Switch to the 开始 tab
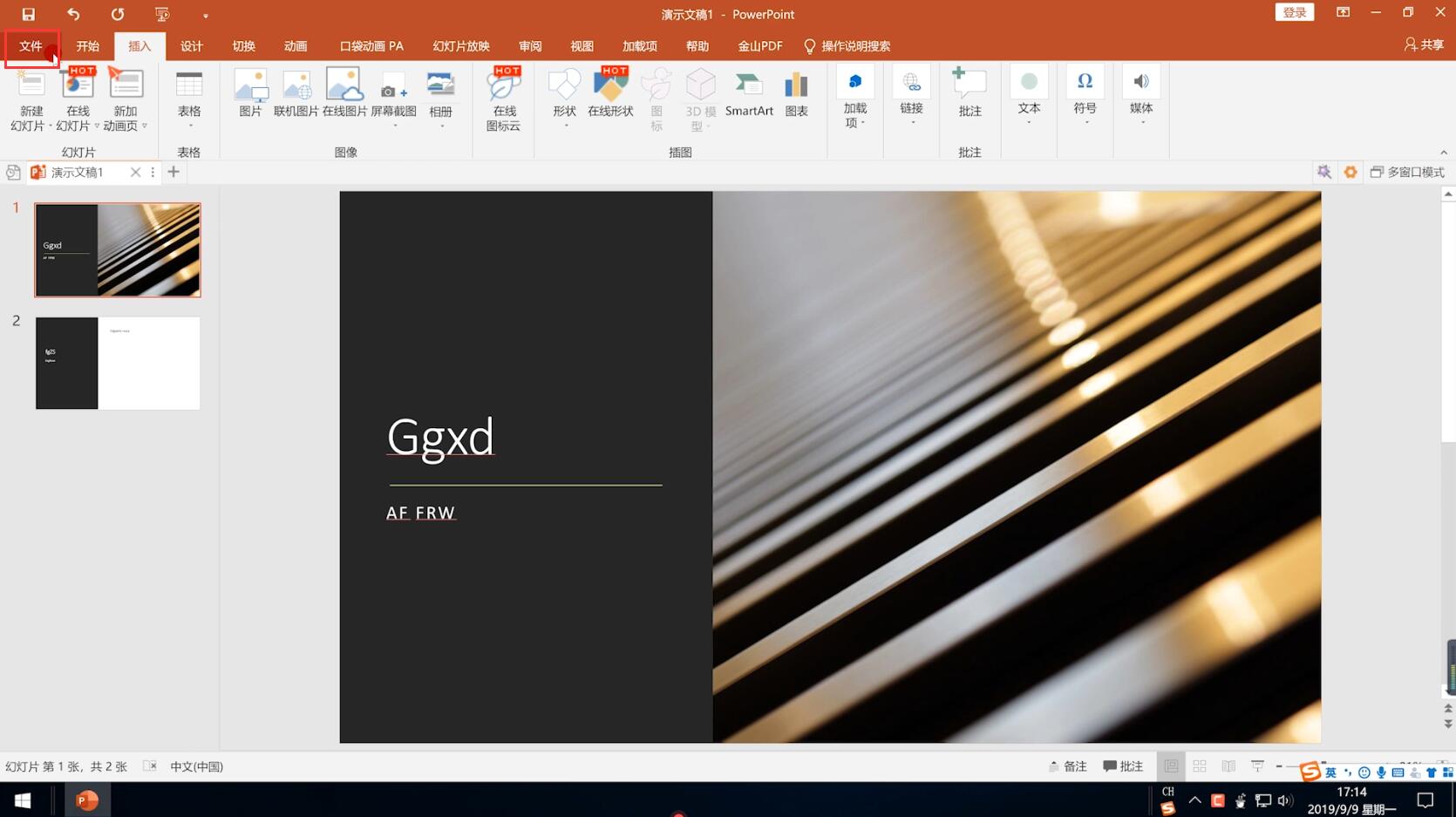This screenshot has width=1456, height=817. (87, 46)
